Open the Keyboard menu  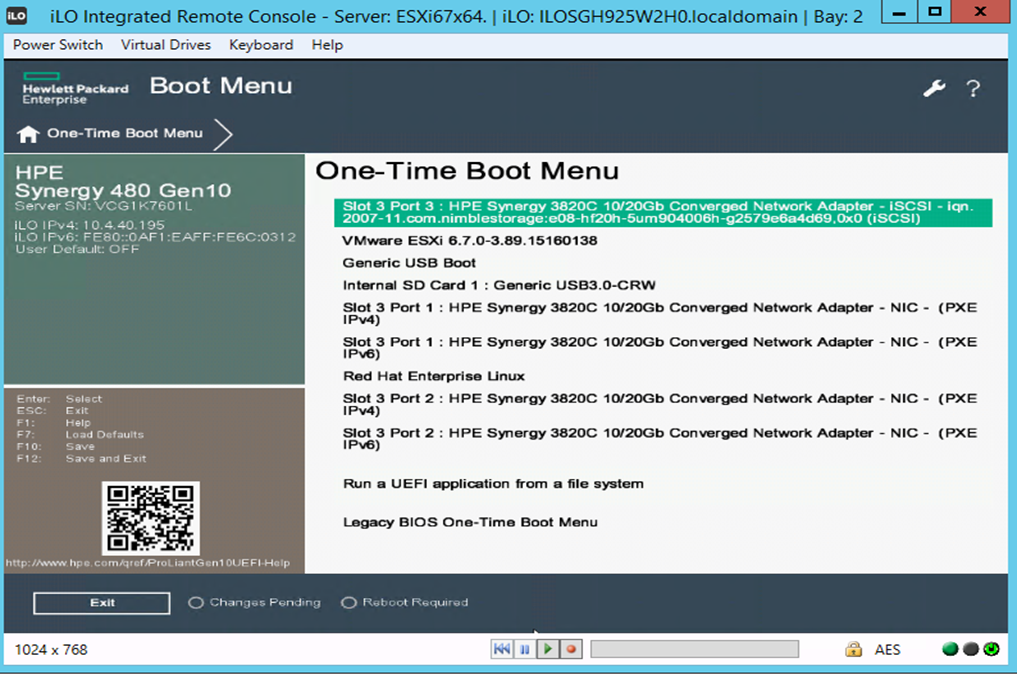point(260,44)
